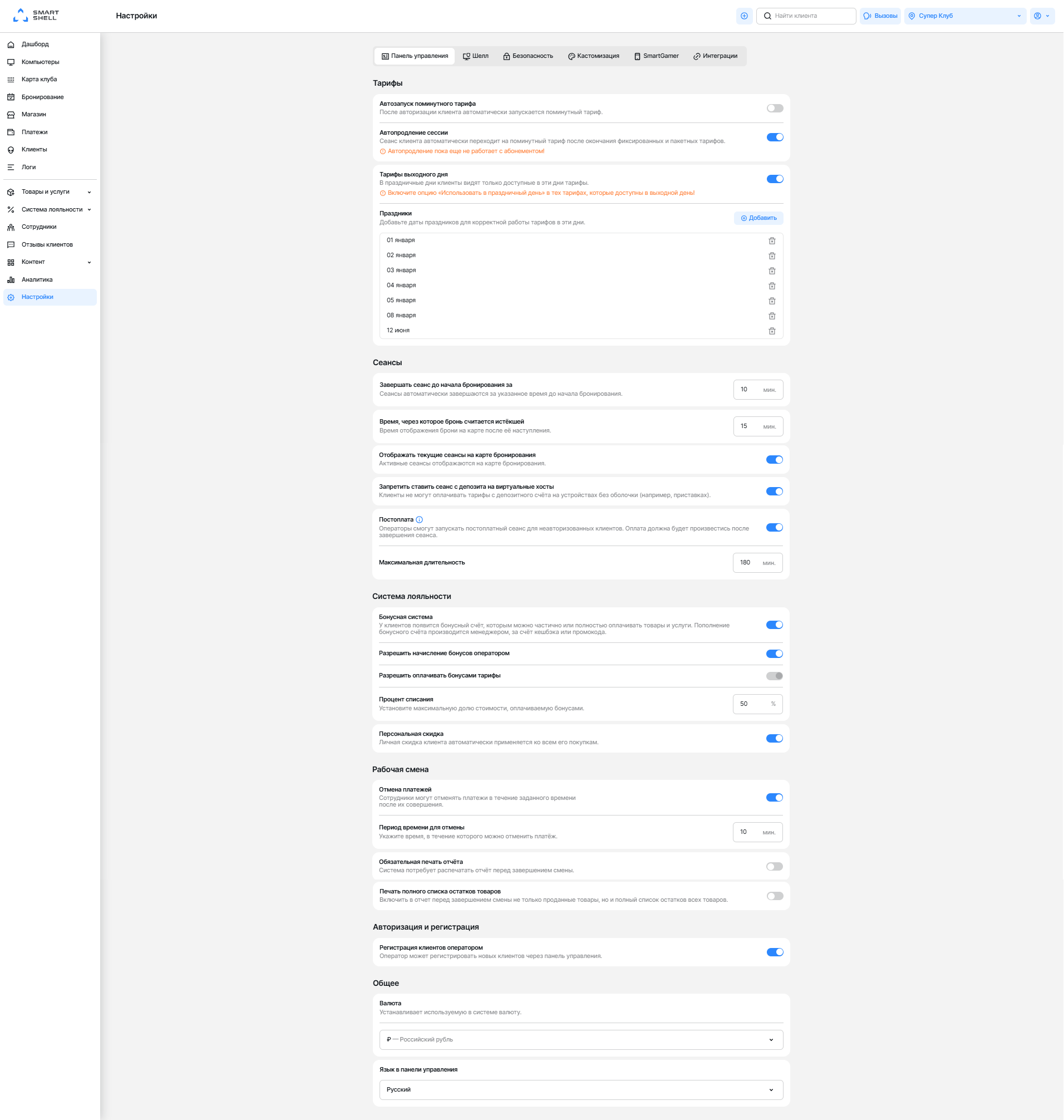Edit Период времени для отмены field
The width and height of the screenshot is (1064, 1120).
[x=757, y=832]
